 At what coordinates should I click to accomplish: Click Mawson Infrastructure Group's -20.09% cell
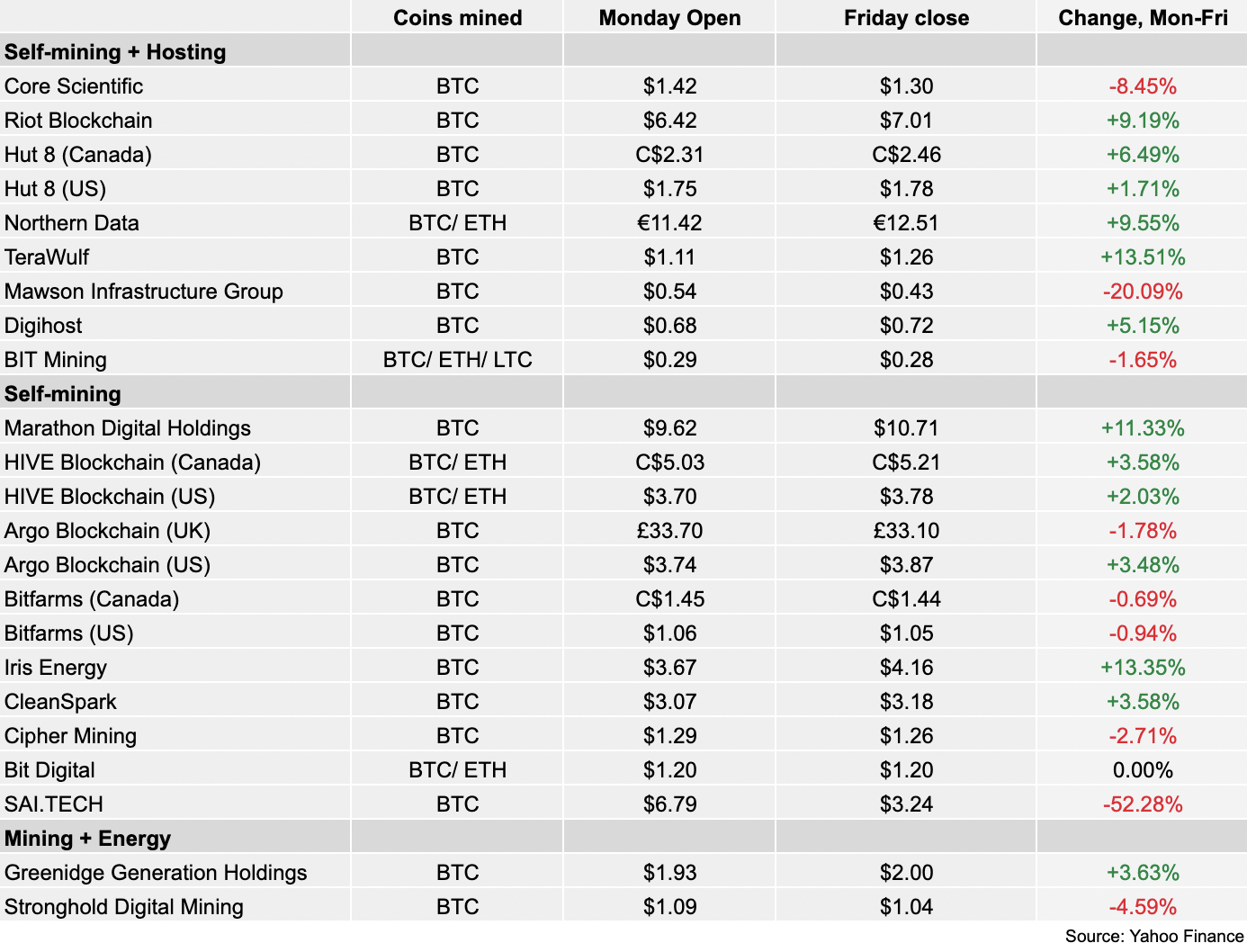point(1143,292)
